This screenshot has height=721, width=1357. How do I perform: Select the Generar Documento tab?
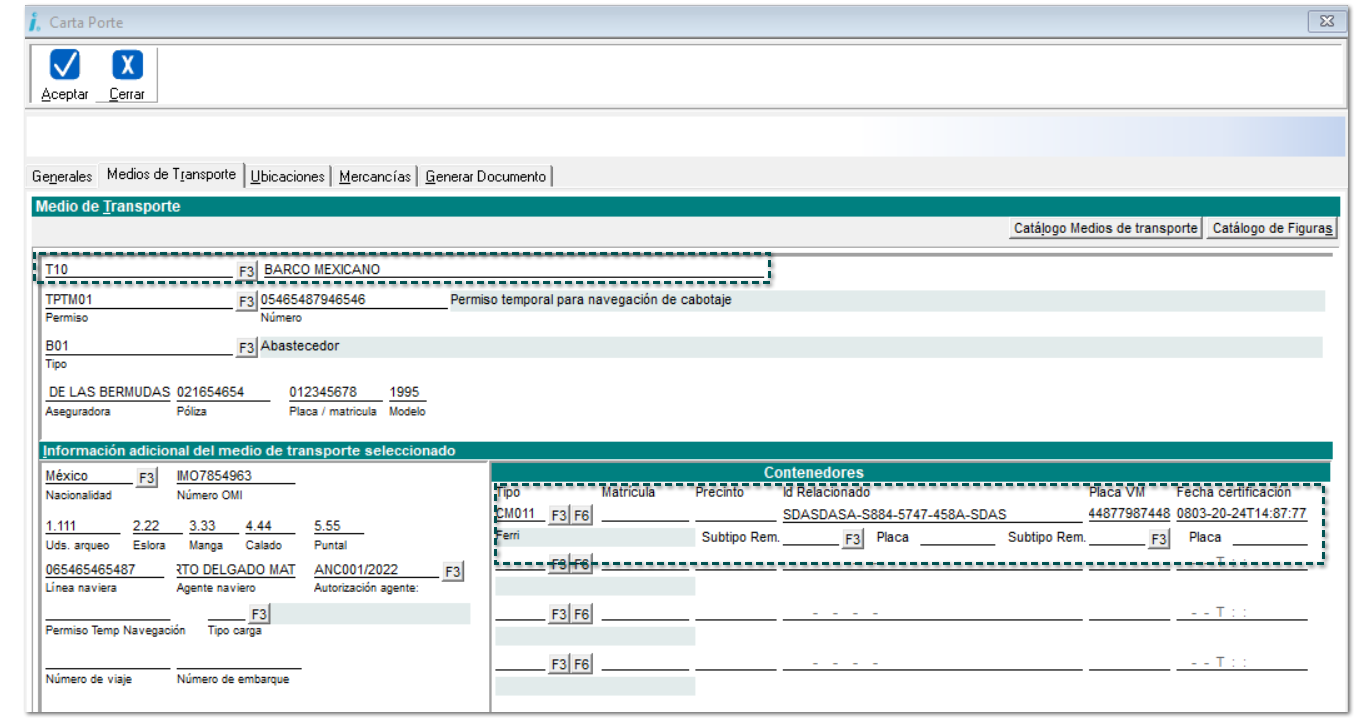pyautogui.click(x=485, y=176)
